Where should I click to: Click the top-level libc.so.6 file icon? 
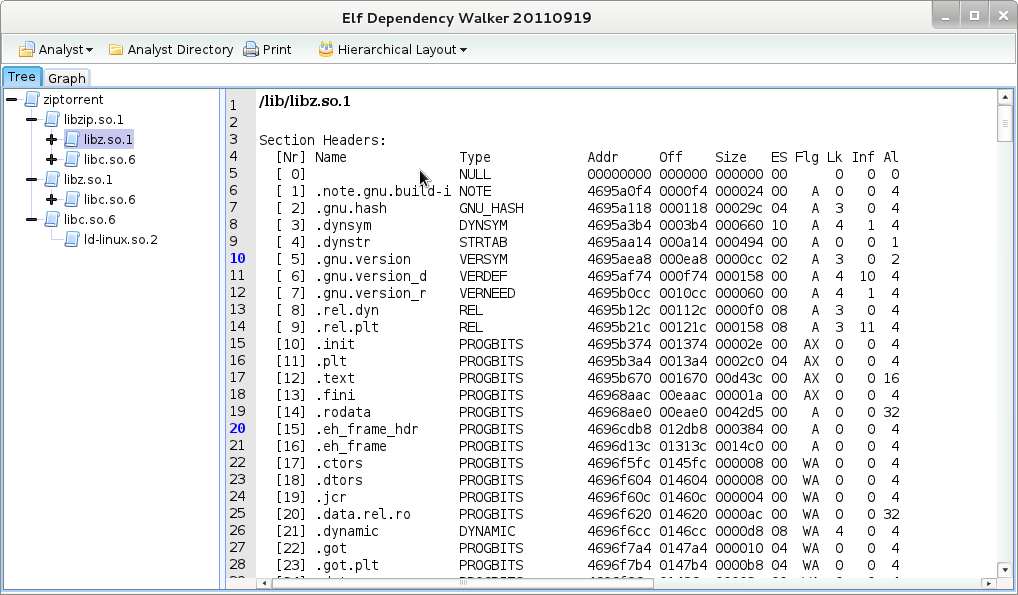click(53, 220)
